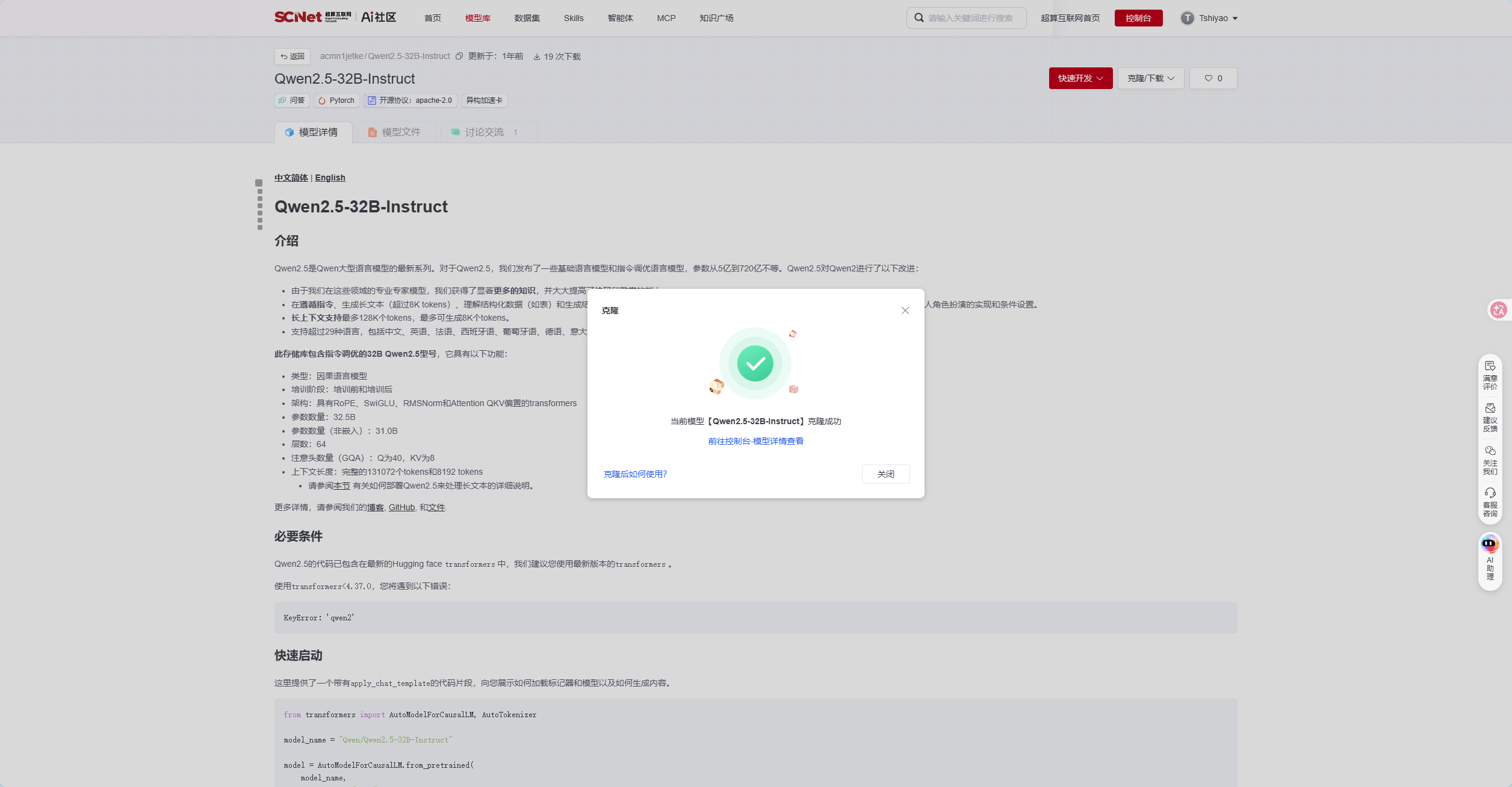Open the Tshiyao user menu

click(x=1209, y=18)
